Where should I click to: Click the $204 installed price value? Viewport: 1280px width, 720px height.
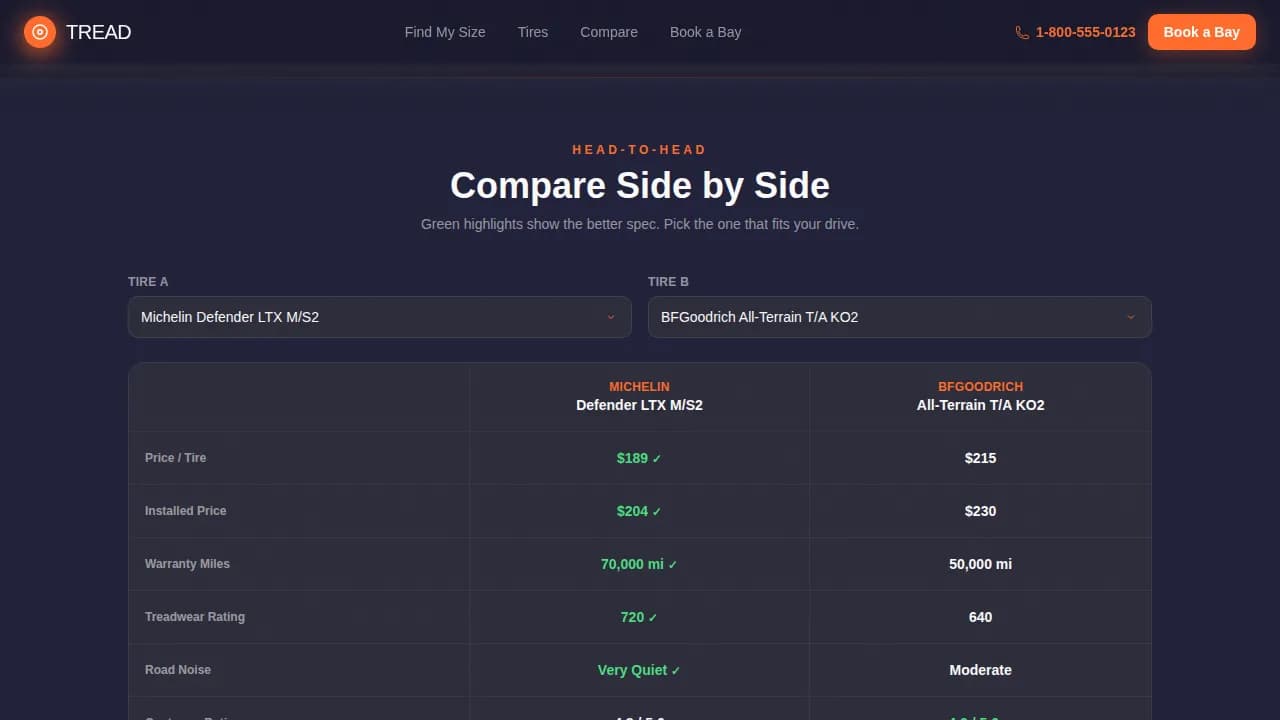(632, 511)
